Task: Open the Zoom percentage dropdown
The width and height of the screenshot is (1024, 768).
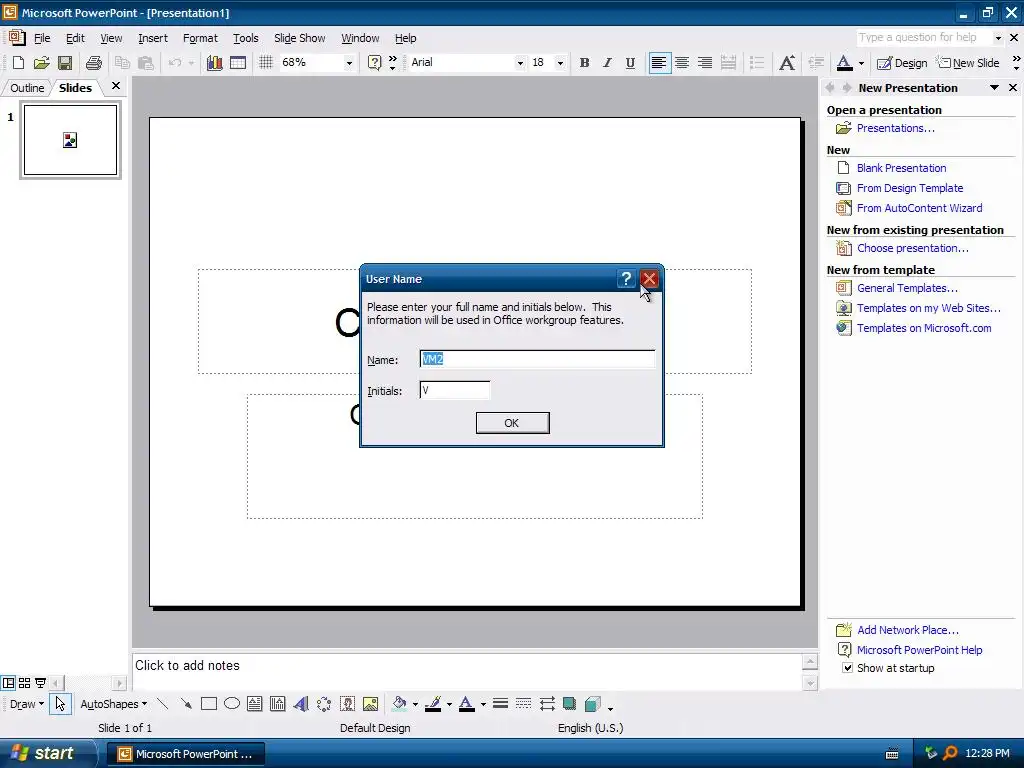Action: pyautogui.click(x=349, y=63)
